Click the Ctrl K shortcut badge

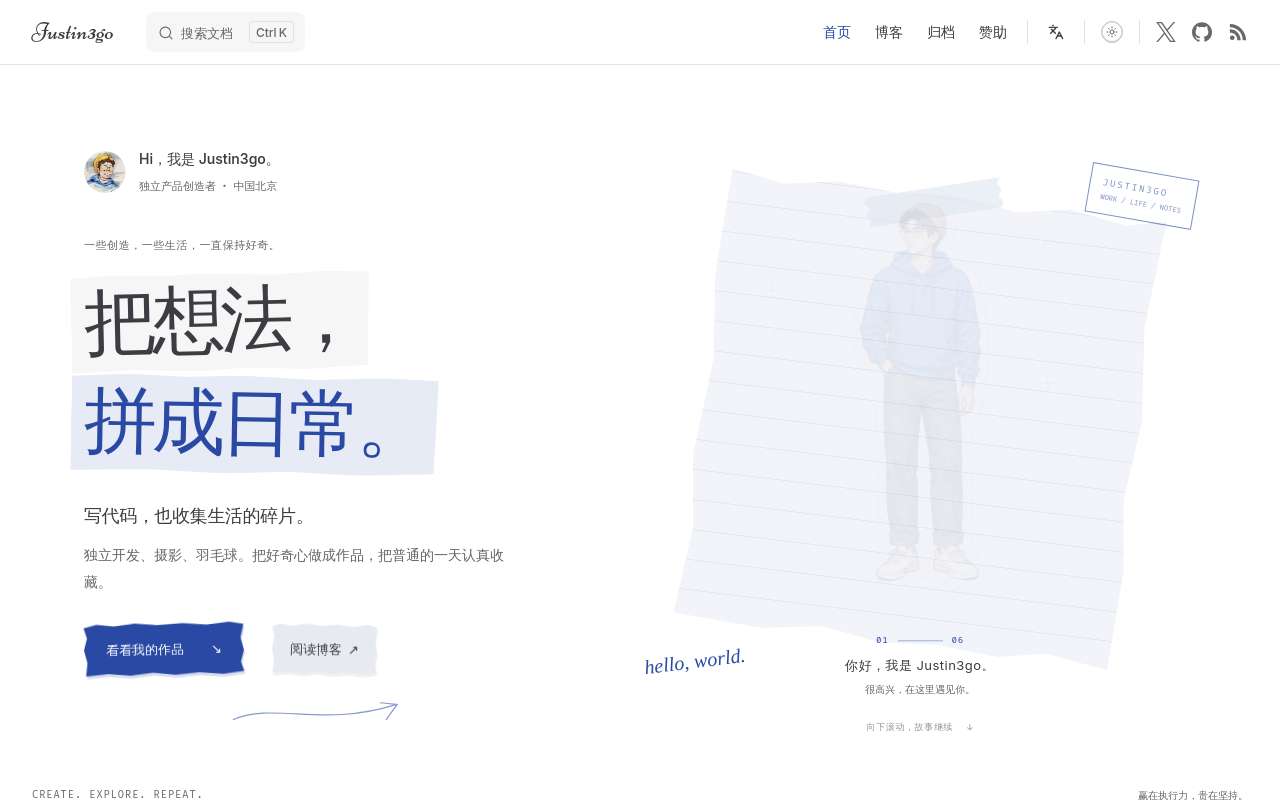(271, 32)
